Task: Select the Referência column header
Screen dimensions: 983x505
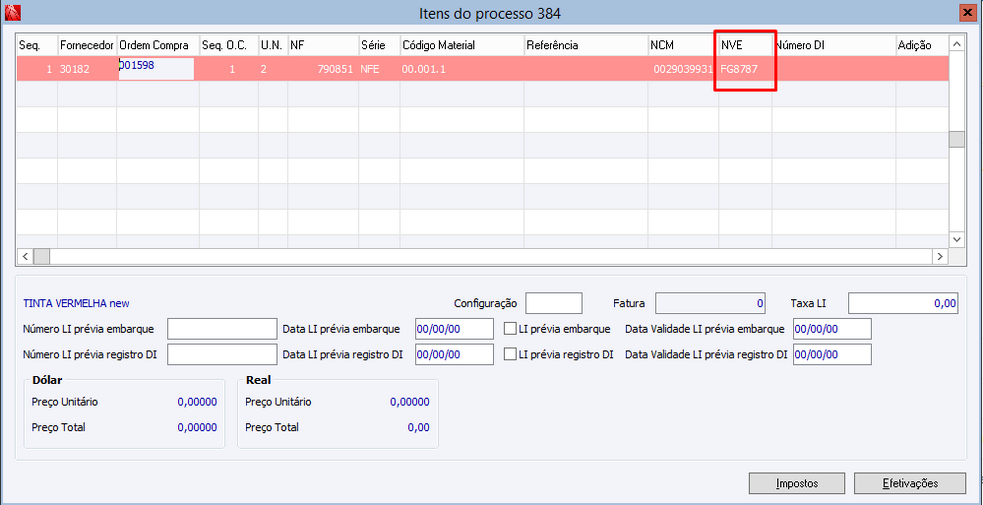Action: click(586, 45)
